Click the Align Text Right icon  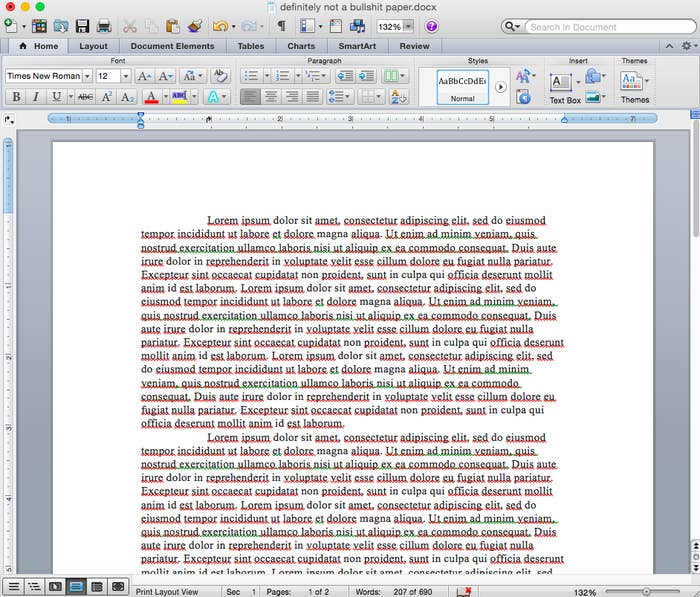(x=292, y=96)
